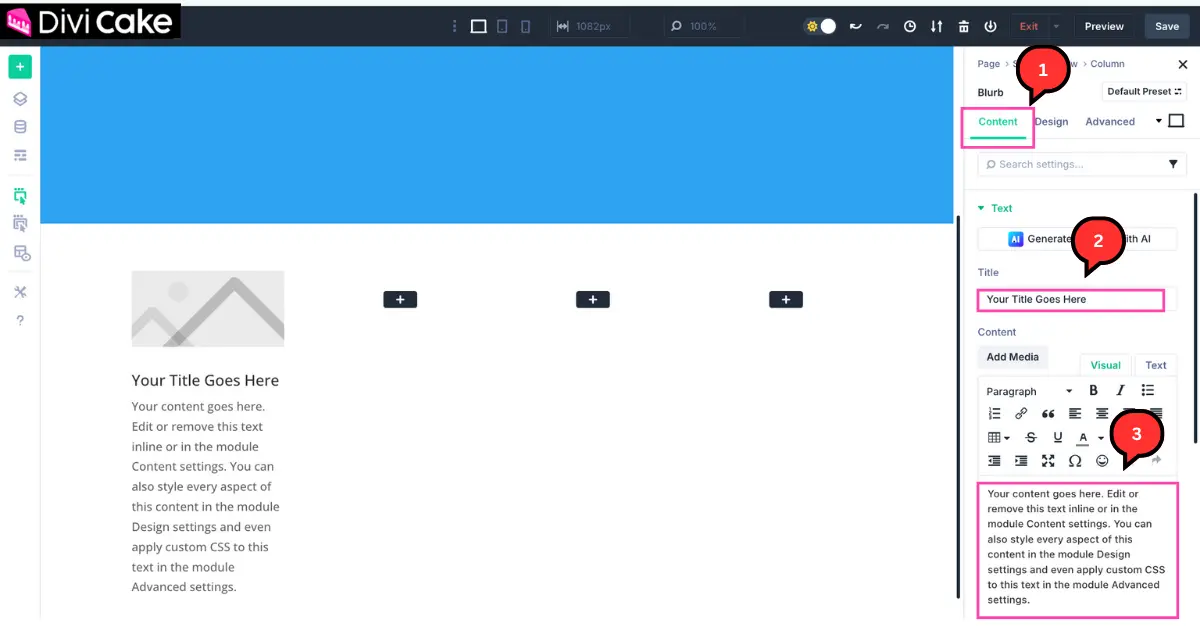Image resolution: width=1200 pixels, height=630 pixels.
Task: Insert special character omega
Action: point(1075,461)
